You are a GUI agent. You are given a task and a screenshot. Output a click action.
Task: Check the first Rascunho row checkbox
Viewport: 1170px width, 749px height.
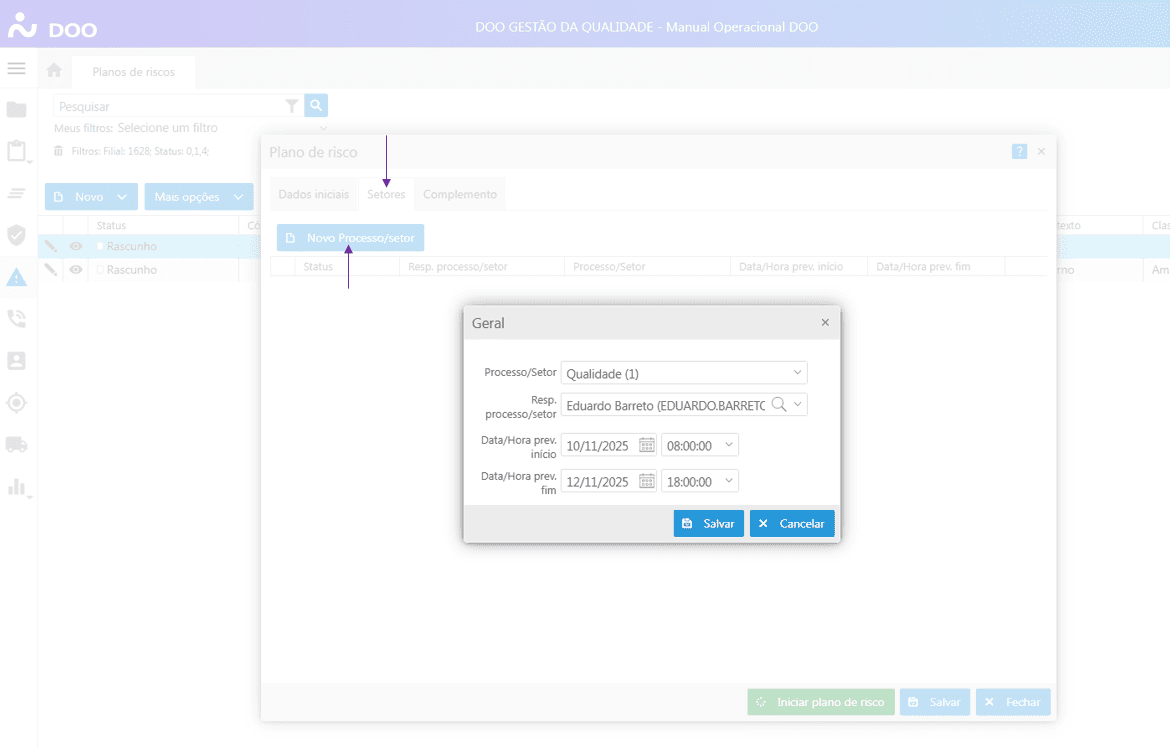coord(100,246)
